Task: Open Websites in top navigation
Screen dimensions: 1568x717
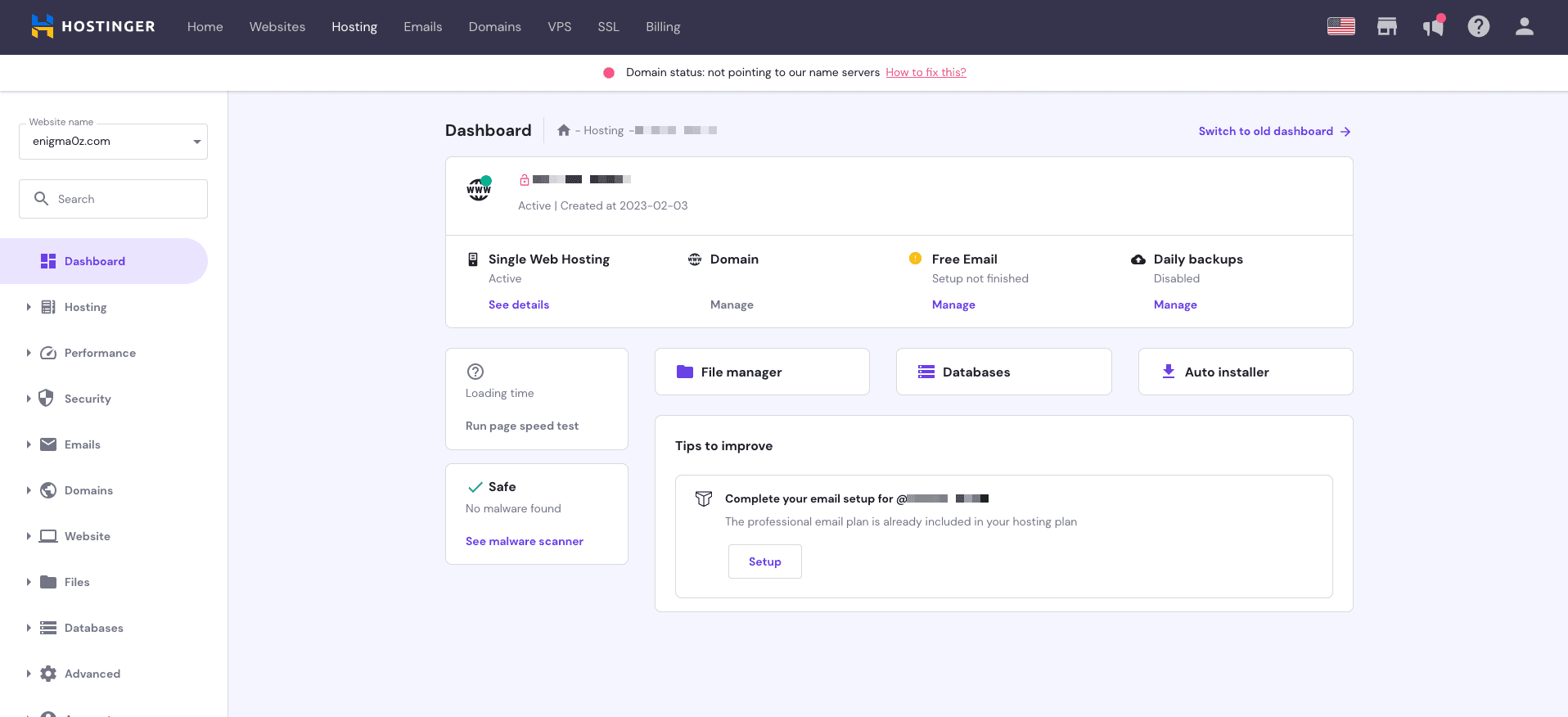Action: 277,27
